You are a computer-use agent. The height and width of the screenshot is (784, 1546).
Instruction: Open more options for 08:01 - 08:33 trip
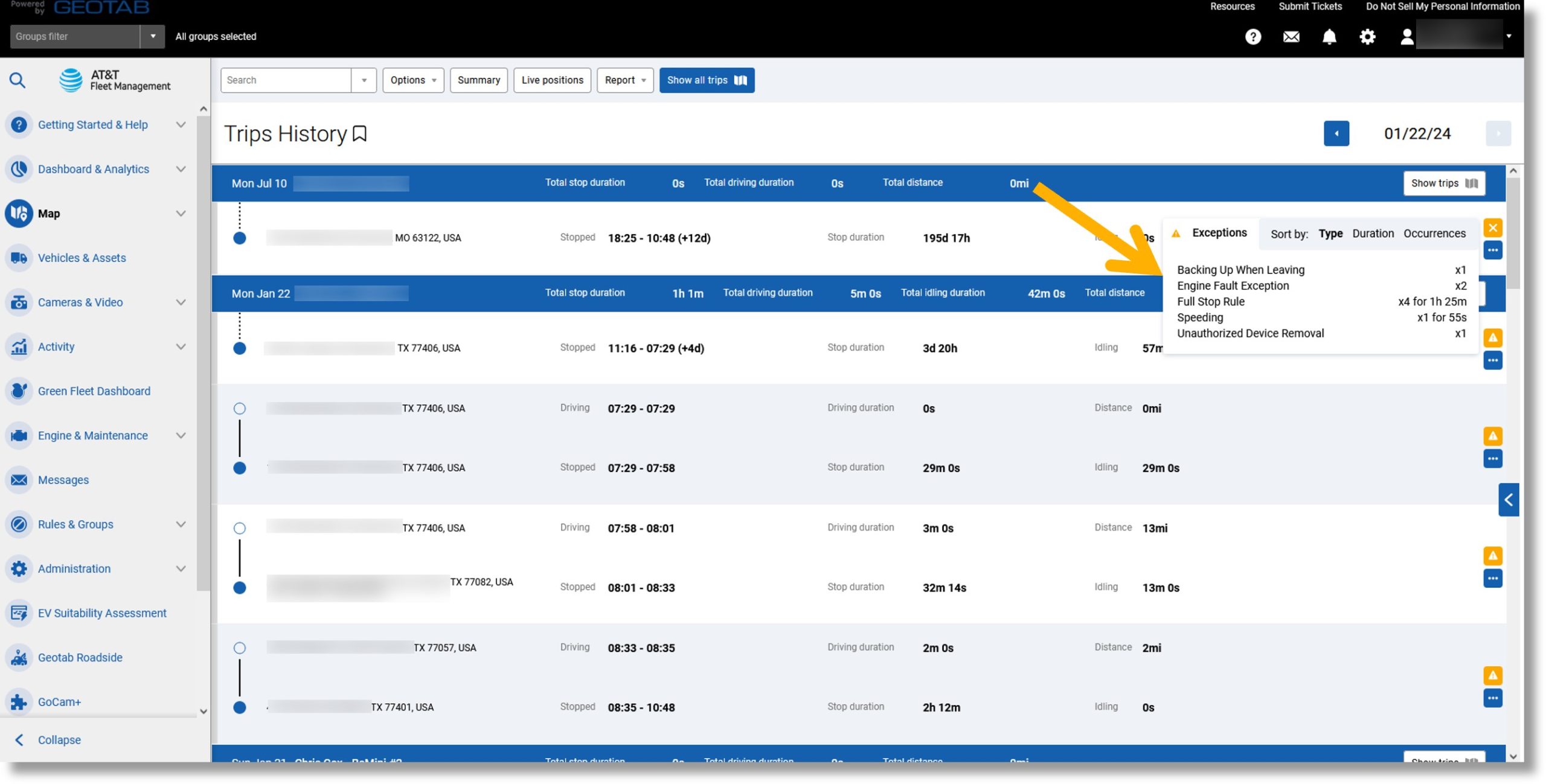pyautogui.click(x=1493, y=578)
